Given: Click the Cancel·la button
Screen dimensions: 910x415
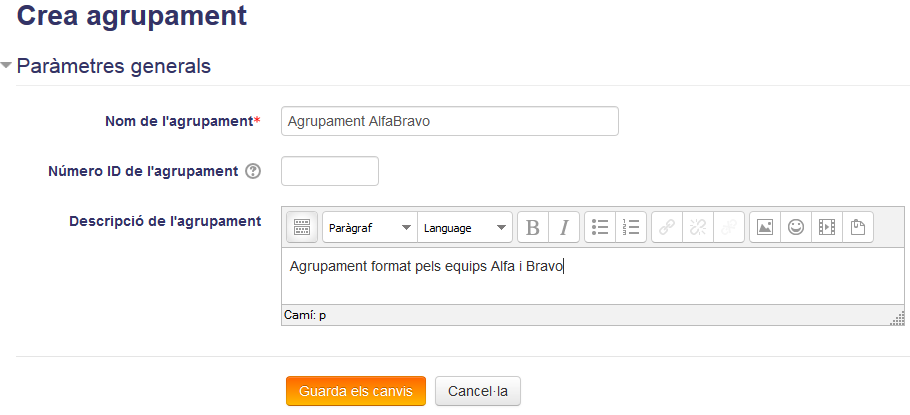Looking at the screenshot, I should coord(478,391).
